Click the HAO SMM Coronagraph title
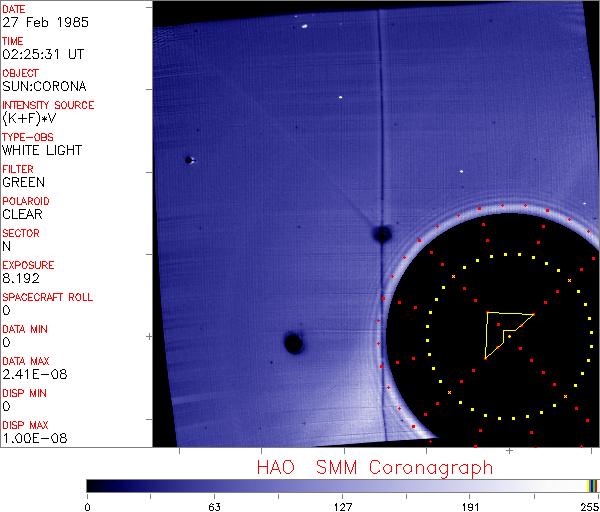The image size is (600, 512). (x=375, y=467)
